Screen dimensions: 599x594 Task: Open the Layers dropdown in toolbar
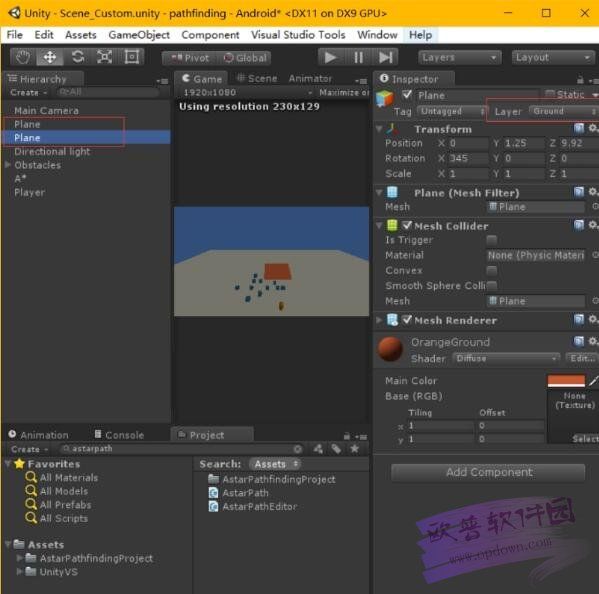460,58
